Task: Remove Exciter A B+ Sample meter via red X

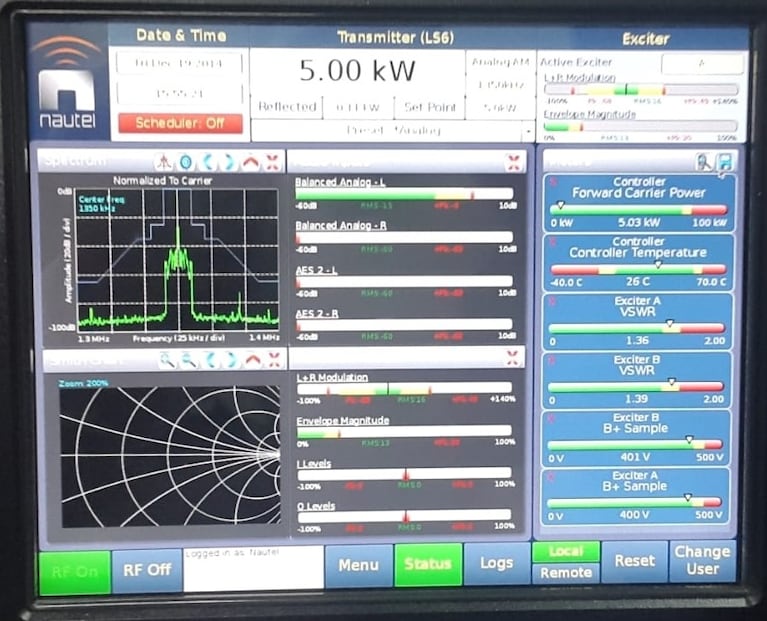Action: 551,476
